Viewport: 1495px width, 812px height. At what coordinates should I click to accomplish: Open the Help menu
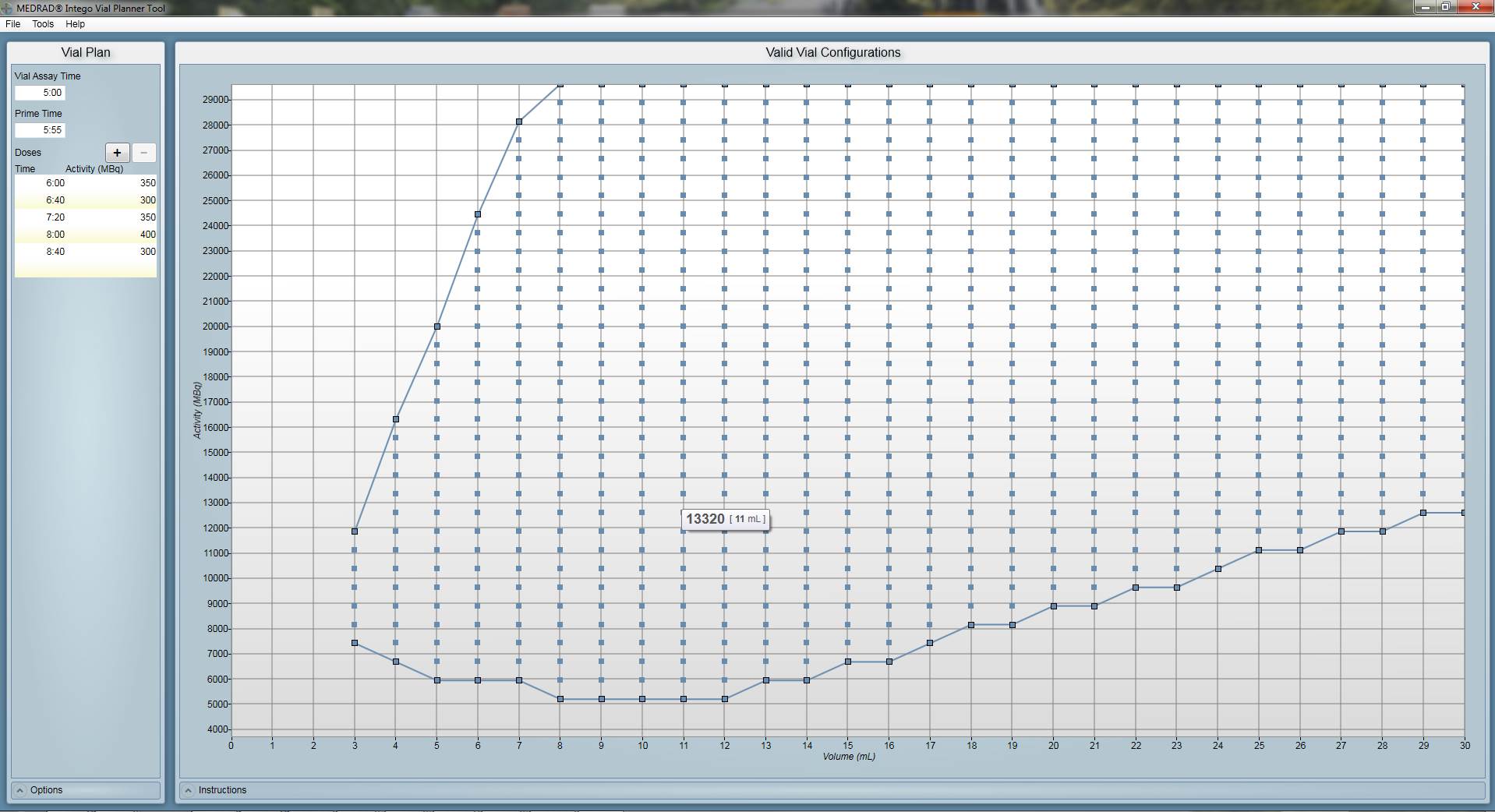pos(75,24)
